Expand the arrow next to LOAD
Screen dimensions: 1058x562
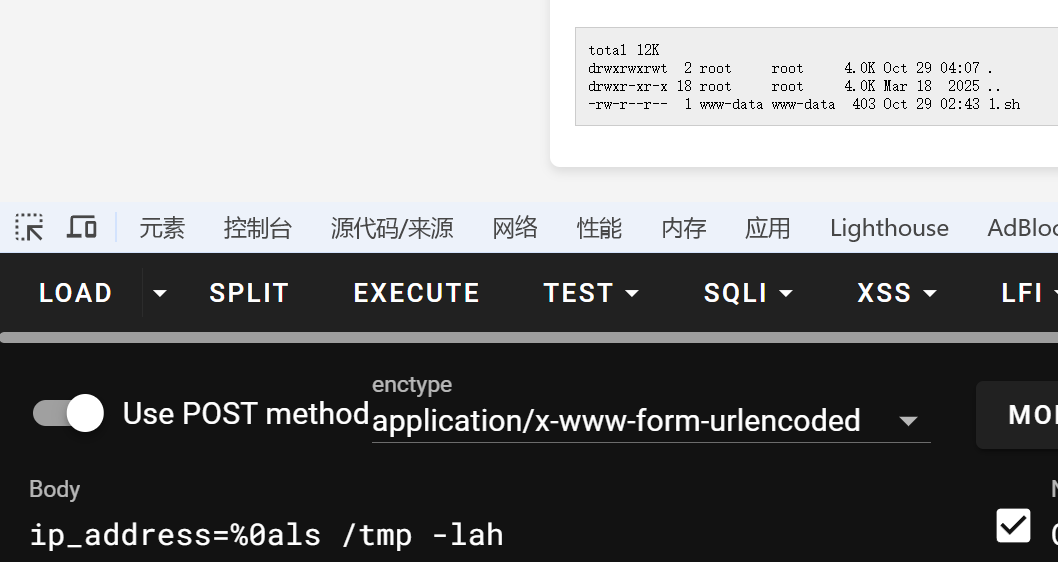[159, 293]
